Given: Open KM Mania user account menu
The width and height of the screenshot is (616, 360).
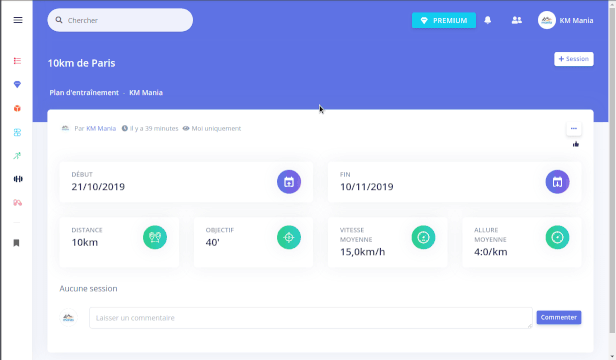Looking at the screenshot, I should pyautogui.click(x=566, y=20).
